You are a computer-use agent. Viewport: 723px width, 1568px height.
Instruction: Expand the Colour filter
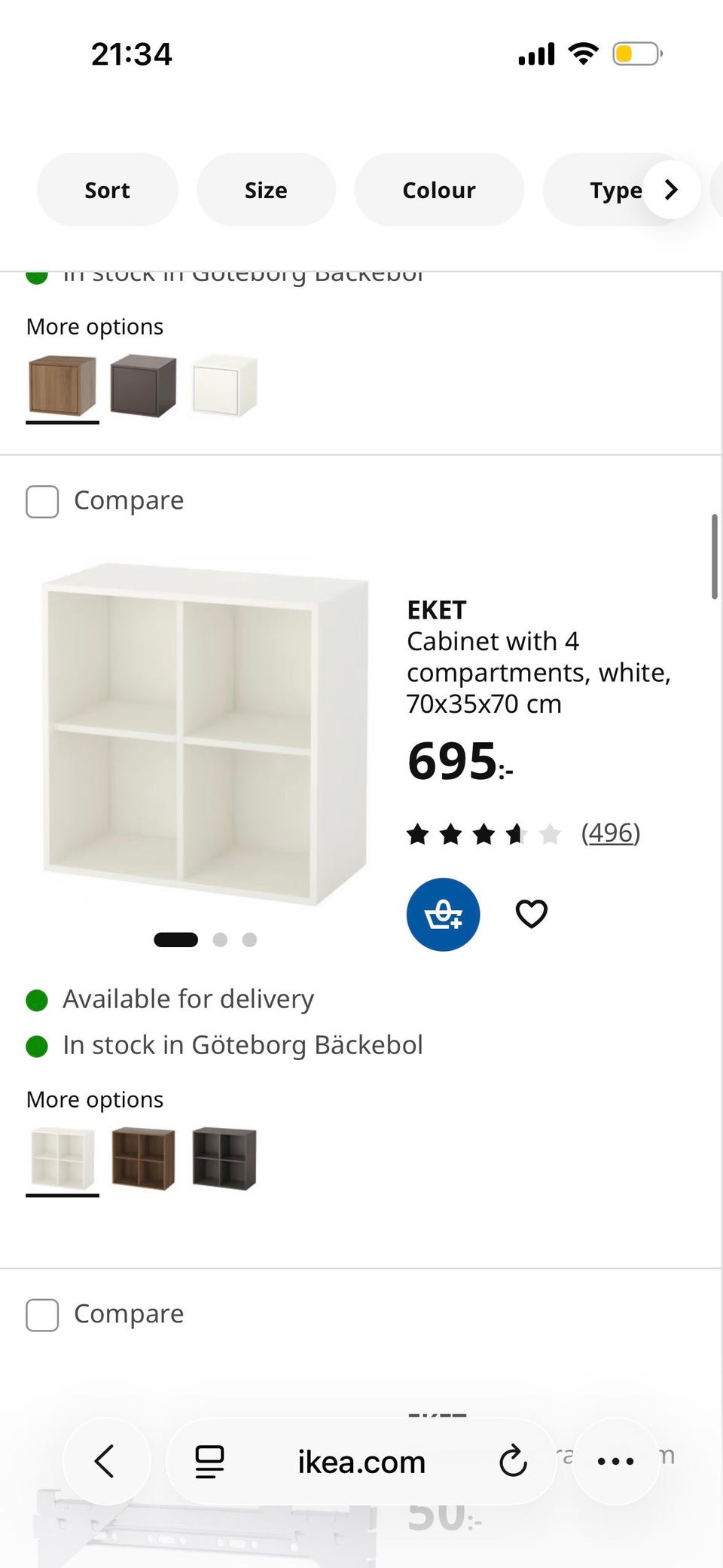pos(439,190)
